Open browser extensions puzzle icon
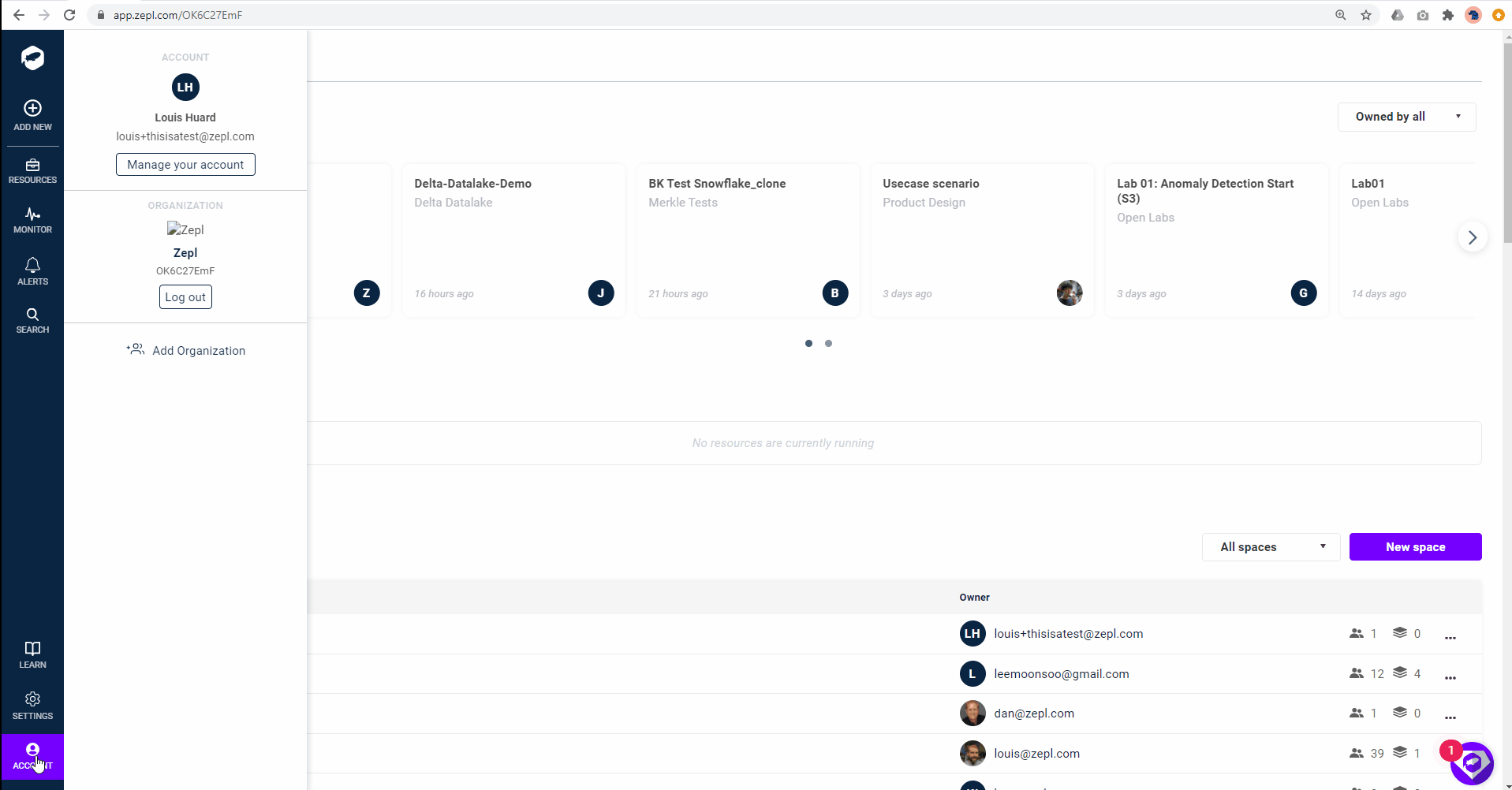The image size is (1512, 790). coord(1448,15)
